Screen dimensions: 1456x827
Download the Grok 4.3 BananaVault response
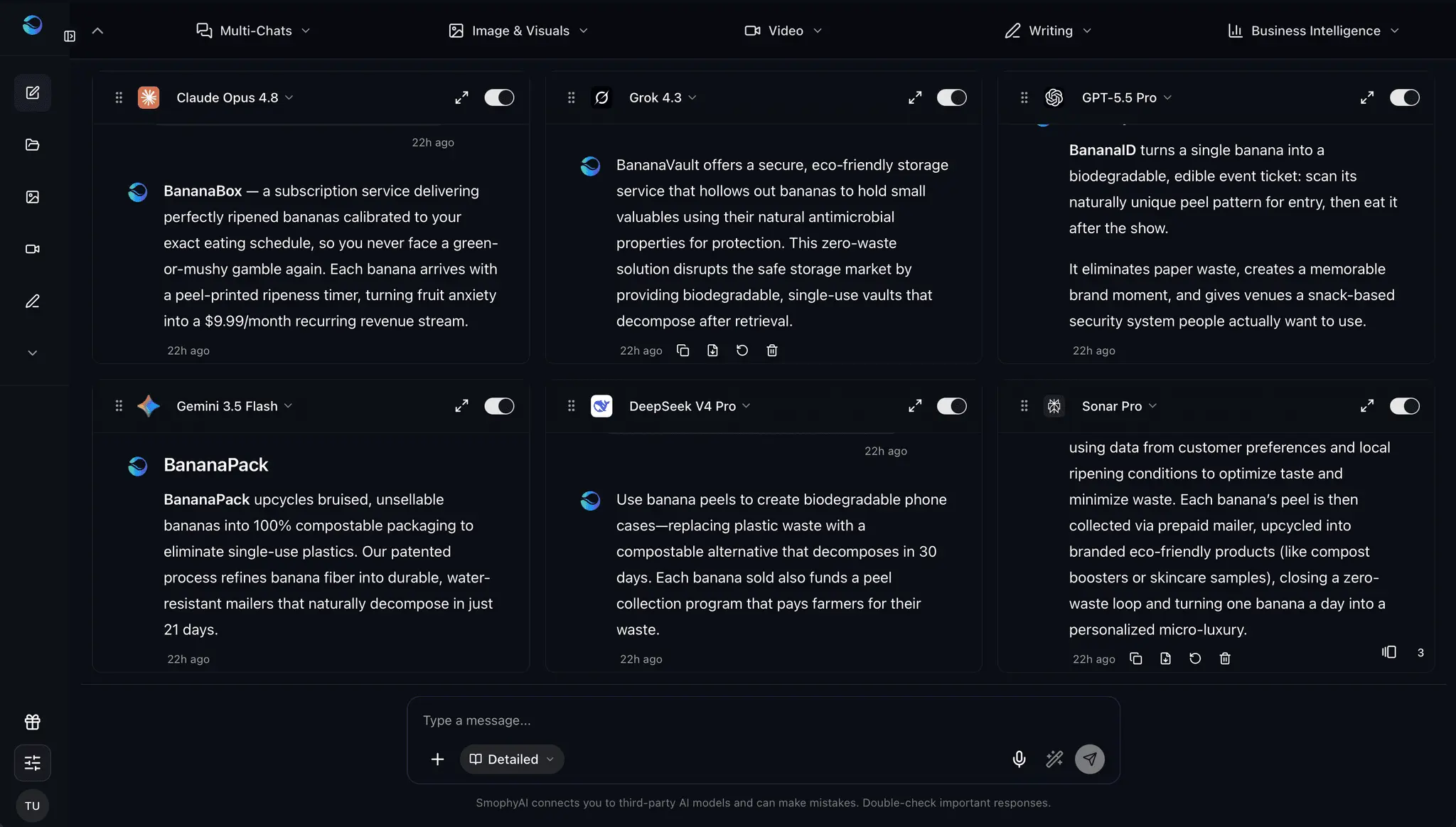pyautogui.click(x=713, y=351)
